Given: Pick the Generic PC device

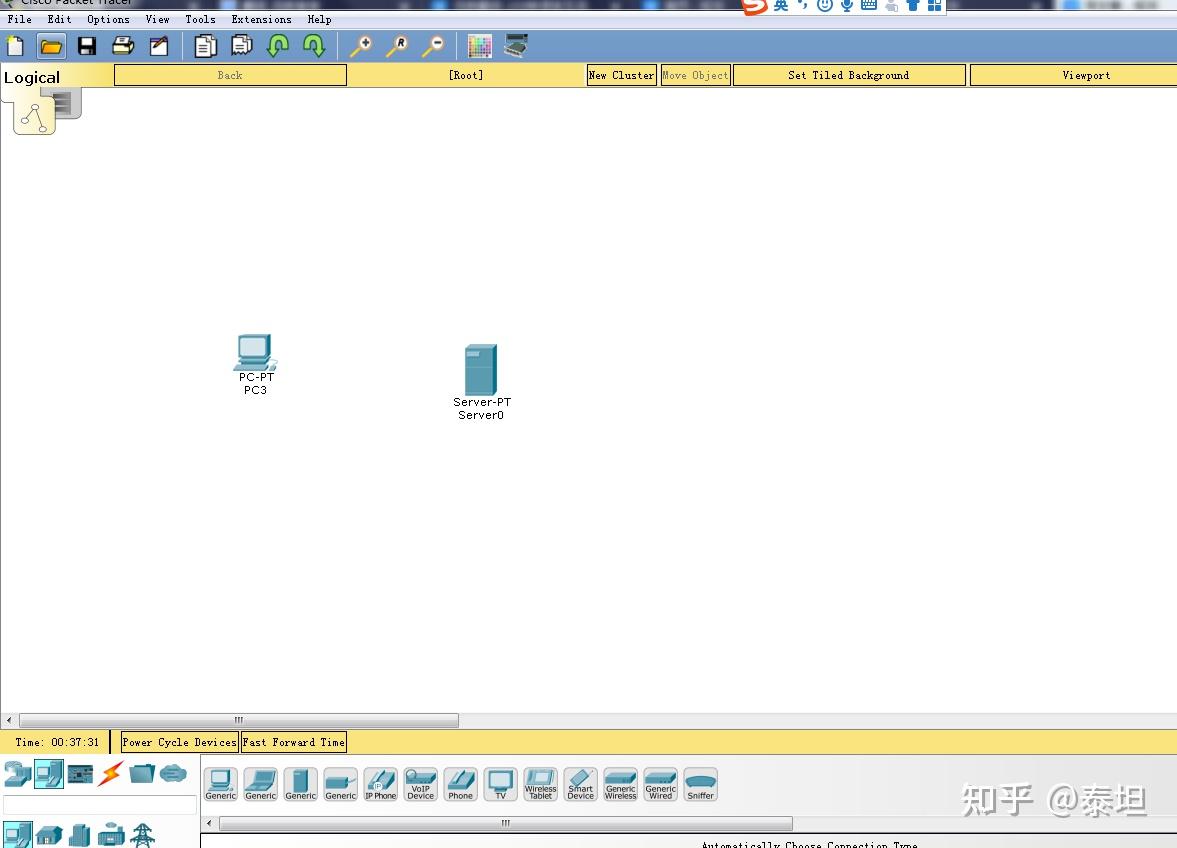Looking at the screenshot, I should [221, 784].
